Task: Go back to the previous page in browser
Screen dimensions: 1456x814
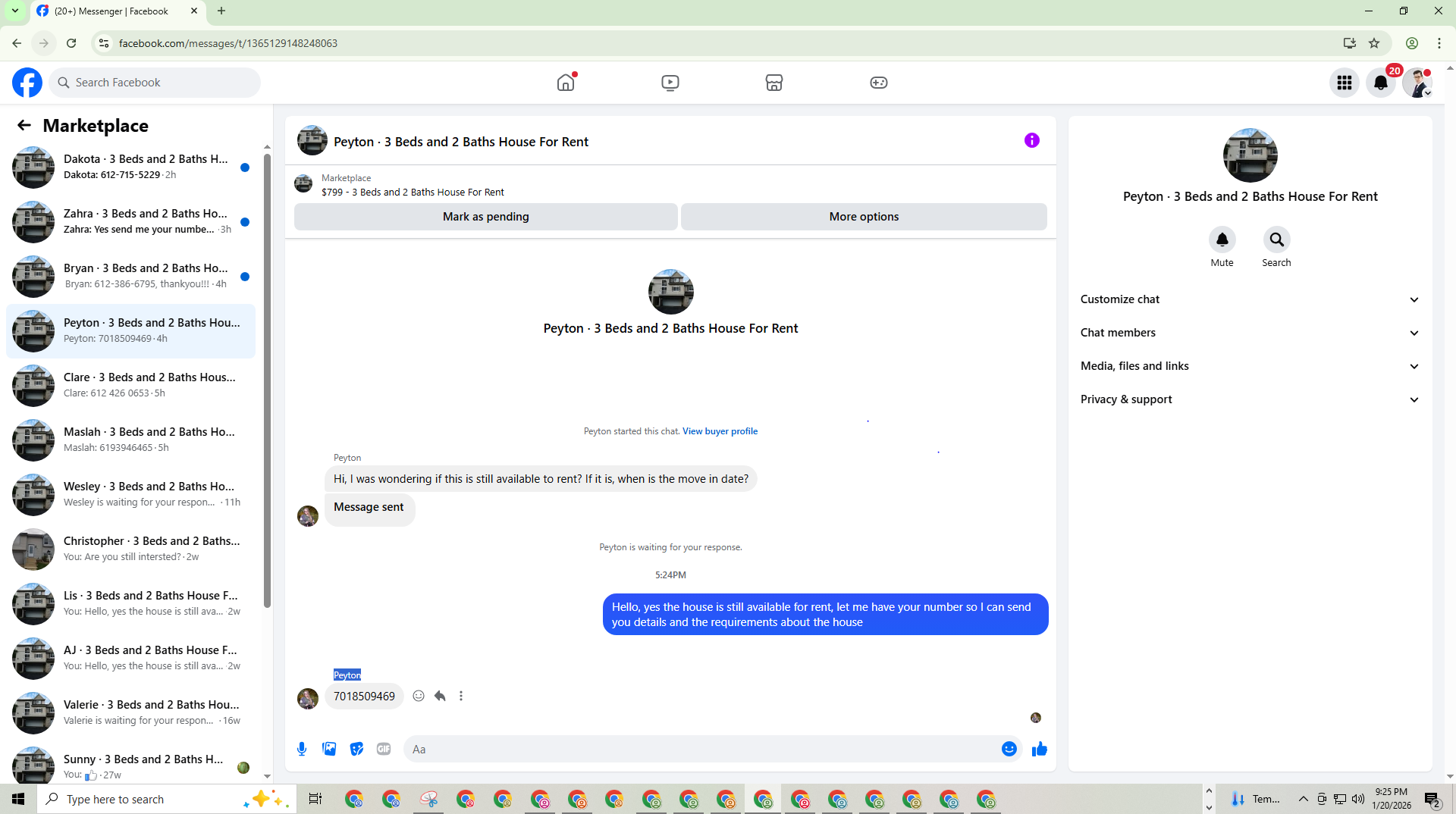Action: [x=17, y=43]
